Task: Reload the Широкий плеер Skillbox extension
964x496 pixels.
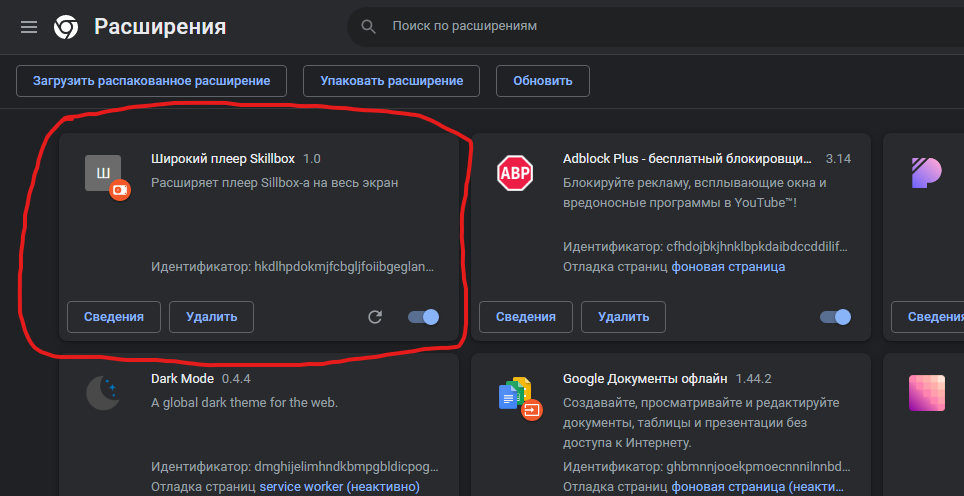Action: click(x=375, y=317)
